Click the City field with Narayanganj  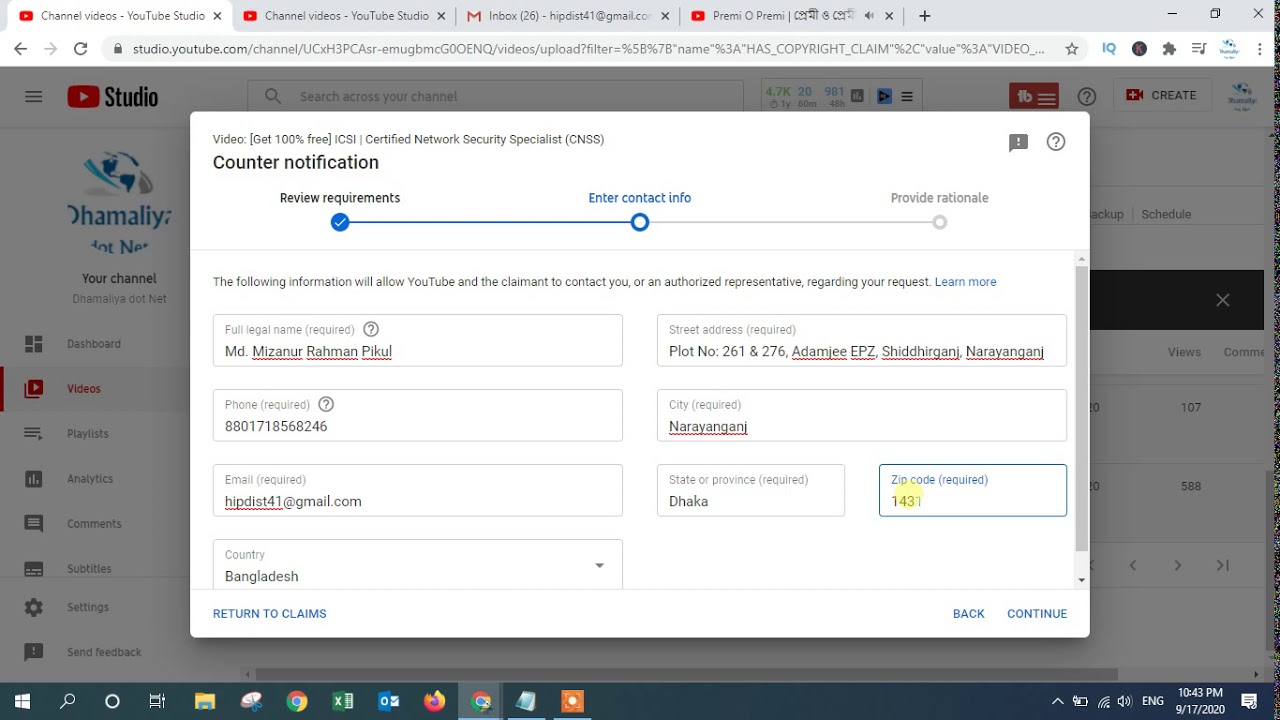coord(862,415)
